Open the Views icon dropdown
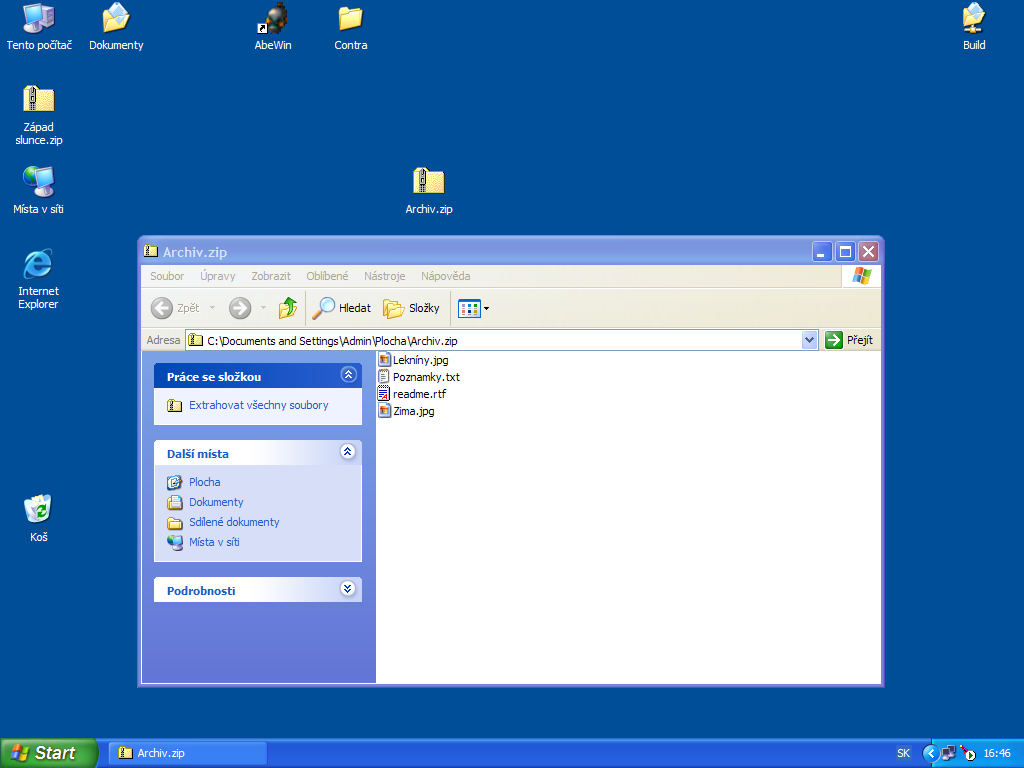 pos(474,308)
